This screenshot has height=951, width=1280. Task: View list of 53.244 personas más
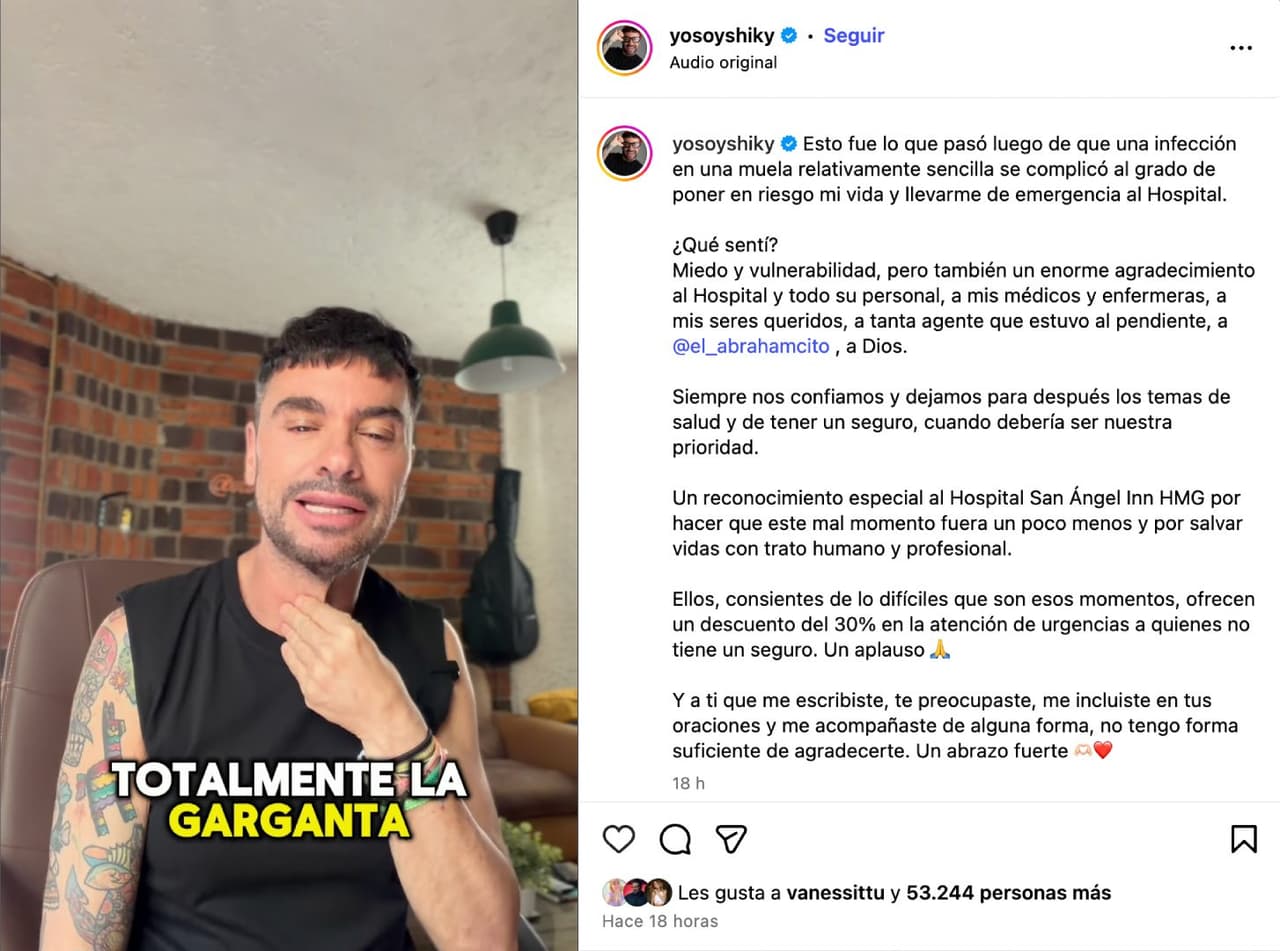(x=1008, y=893)
